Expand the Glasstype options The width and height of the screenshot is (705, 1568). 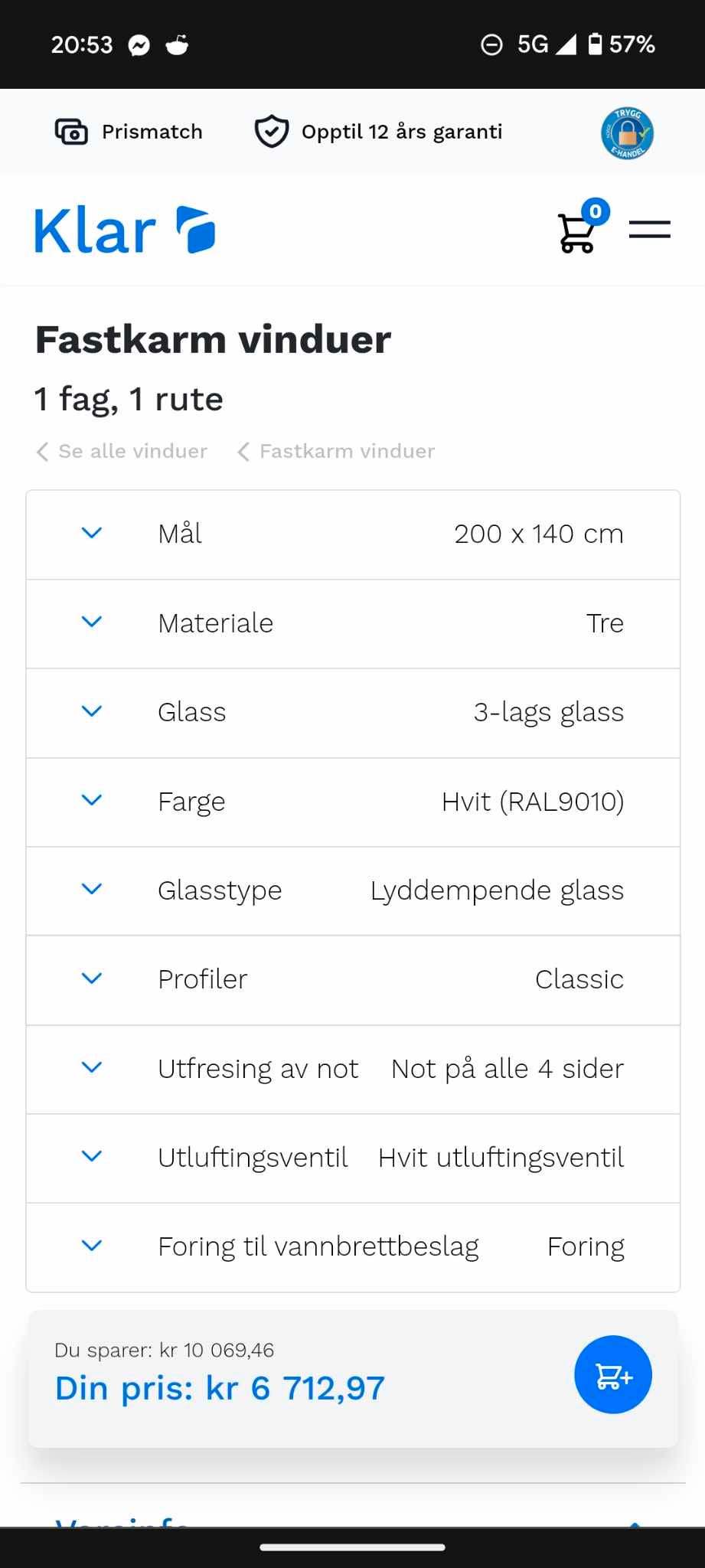(x=91, y=890)
